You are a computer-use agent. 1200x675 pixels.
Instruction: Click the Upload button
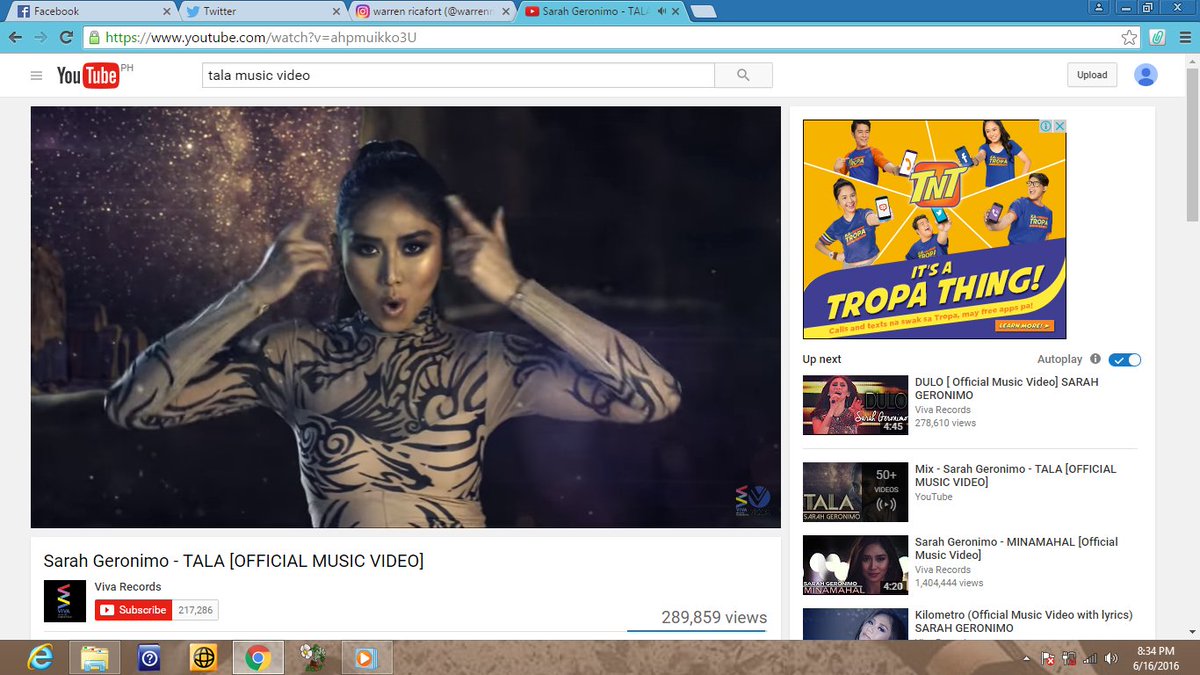click(x=1092, y=75)
